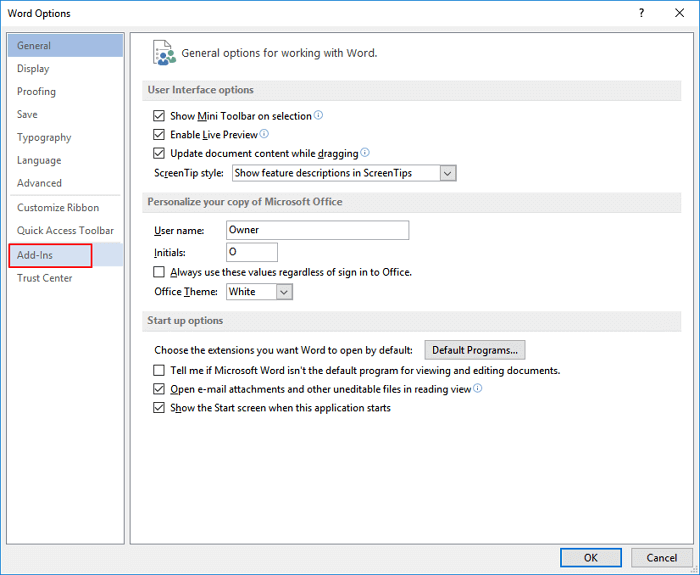This screenshot has height=575, width=700.
Task: Click the User name text field
Action: [x=317, y=230]
